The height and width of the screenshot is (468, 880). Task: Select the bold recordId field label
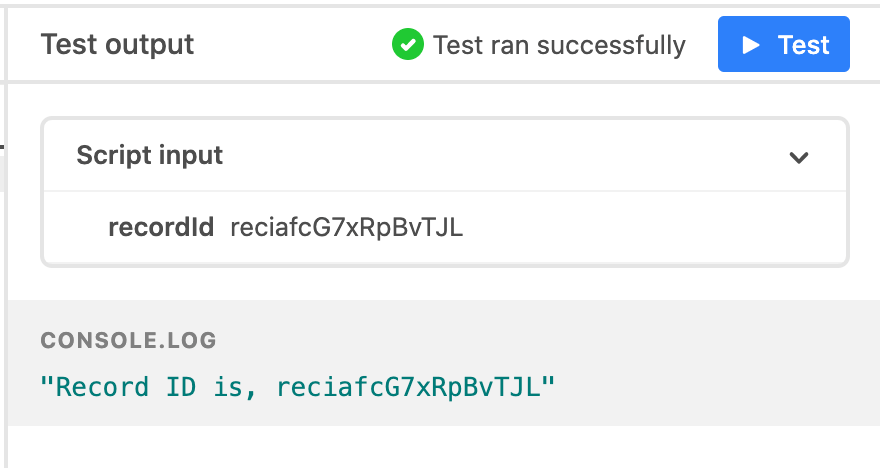161,227
